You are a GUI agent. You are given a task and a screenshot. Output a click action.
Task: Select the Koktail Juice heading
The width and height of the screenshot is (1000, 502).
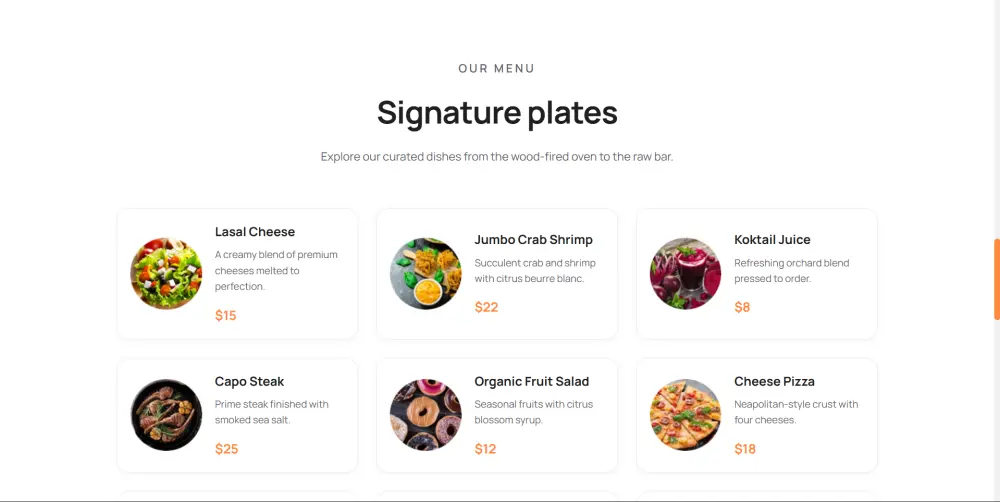[x=772, y=240]
